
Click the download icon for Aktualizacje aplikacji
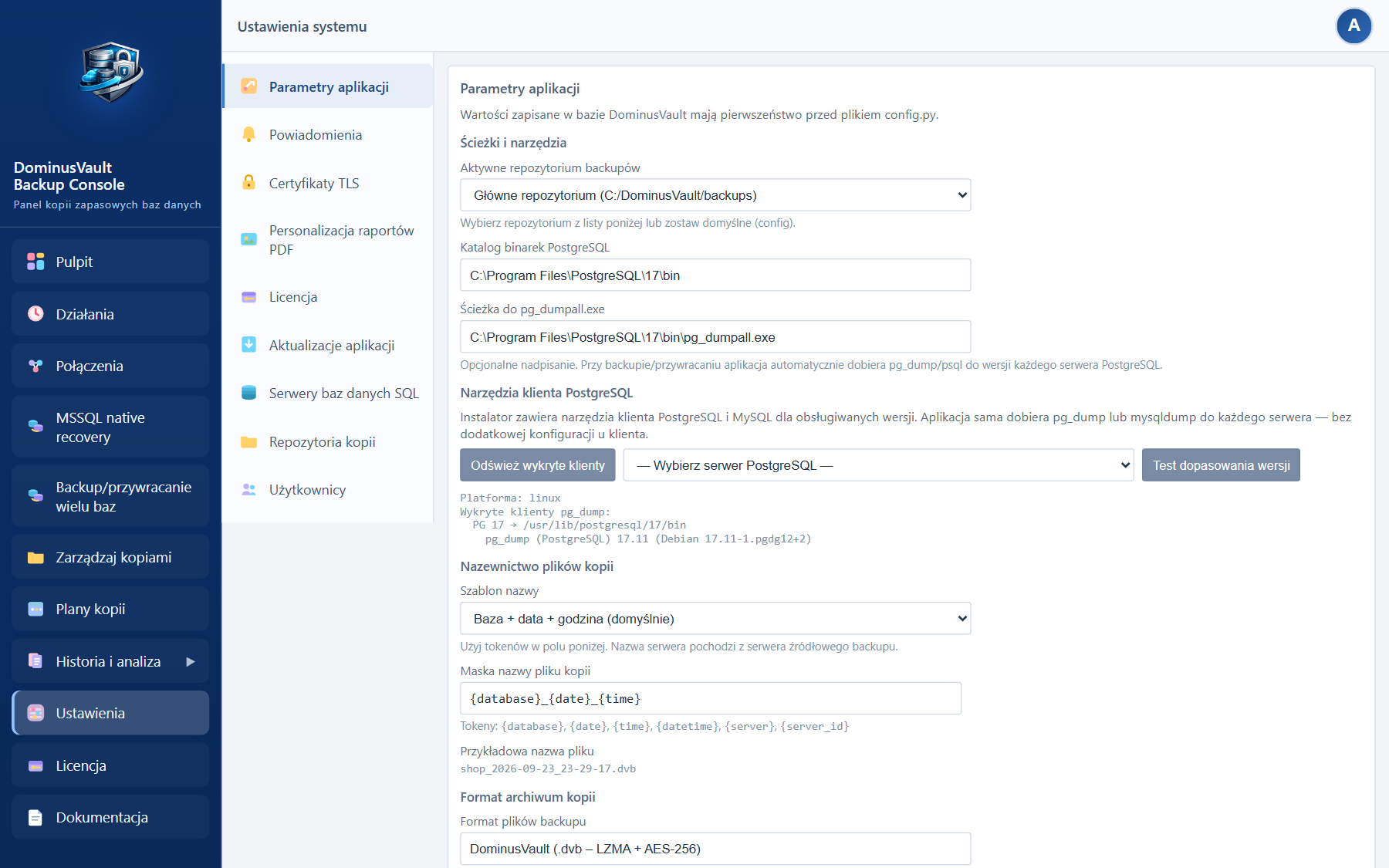(x=248, y=345)
